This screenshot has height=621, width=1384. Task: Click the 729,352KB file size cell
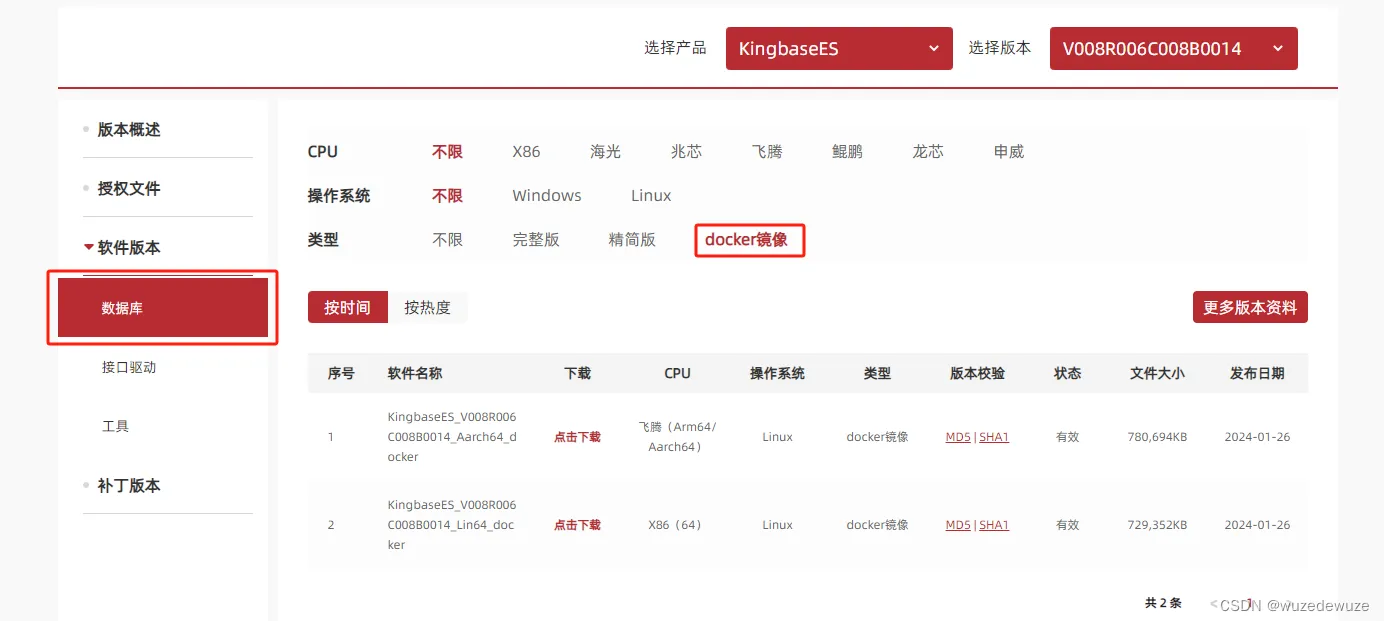point(1157,525)
